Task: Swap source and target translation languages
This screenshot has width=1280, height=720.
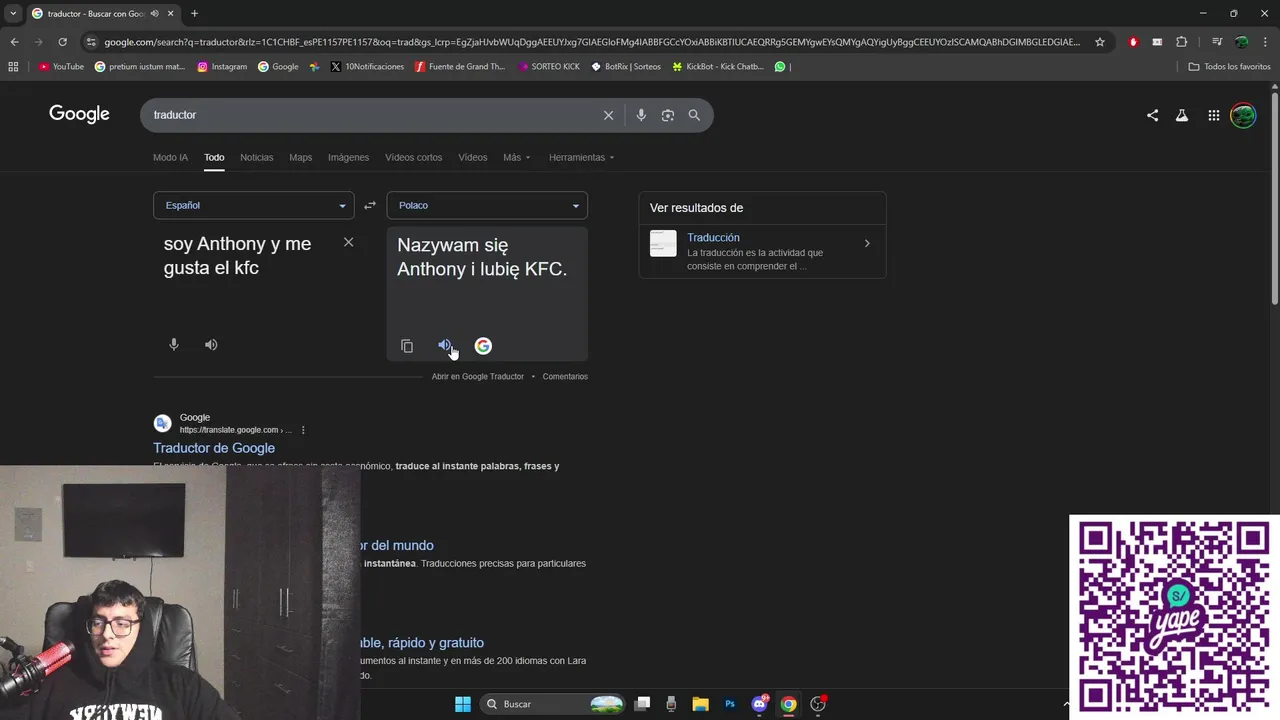Action: pyautogui.click(x=370, y=205)
